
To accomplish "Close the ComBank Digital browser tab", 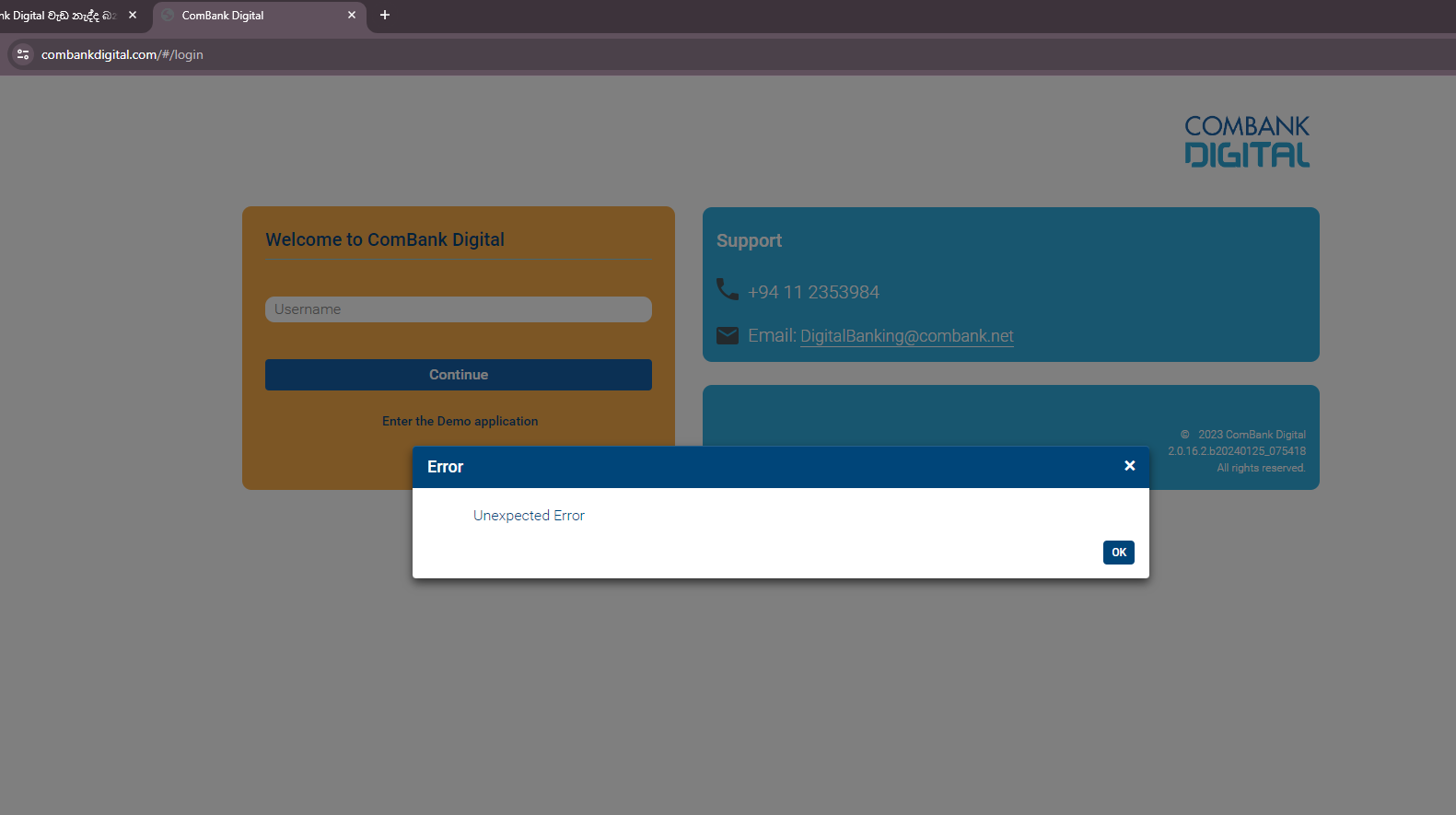I will 352,16.
